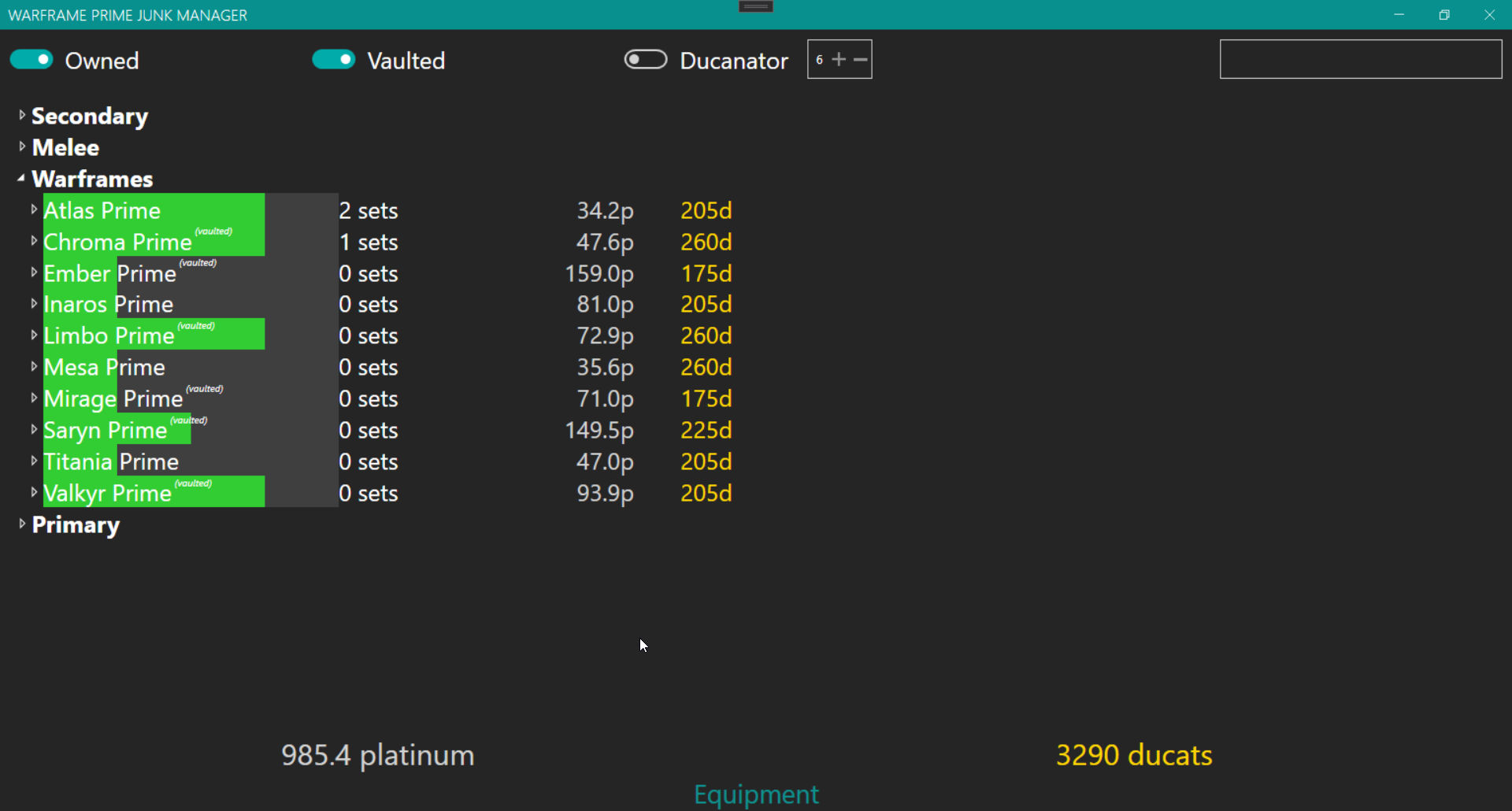Viewport: 1512px width, 811px height.
Task: Click the 2 sets count for Atlas
Action: [x=369, y=210]
